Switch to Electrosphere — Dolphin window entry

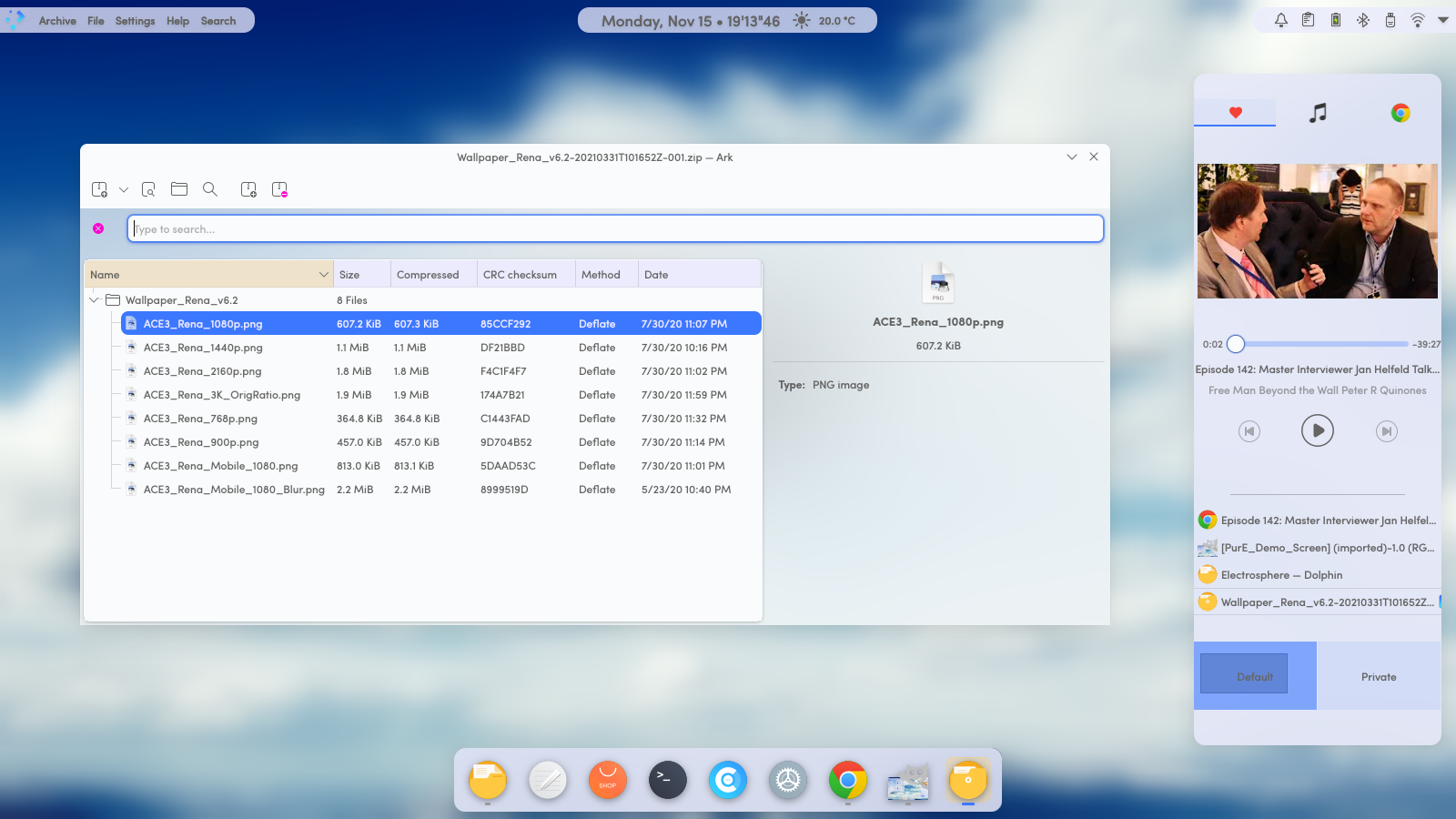tap(1318, 575)
